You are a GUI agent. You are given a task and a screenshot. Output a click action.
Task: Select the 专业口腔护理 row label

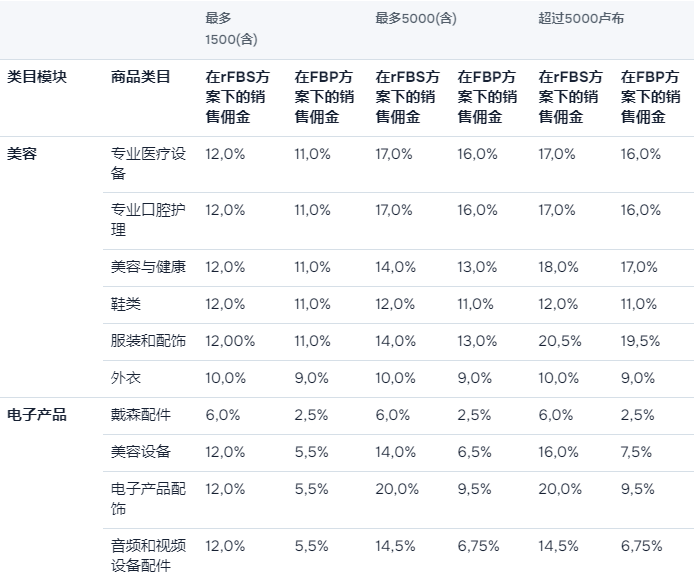148,220
